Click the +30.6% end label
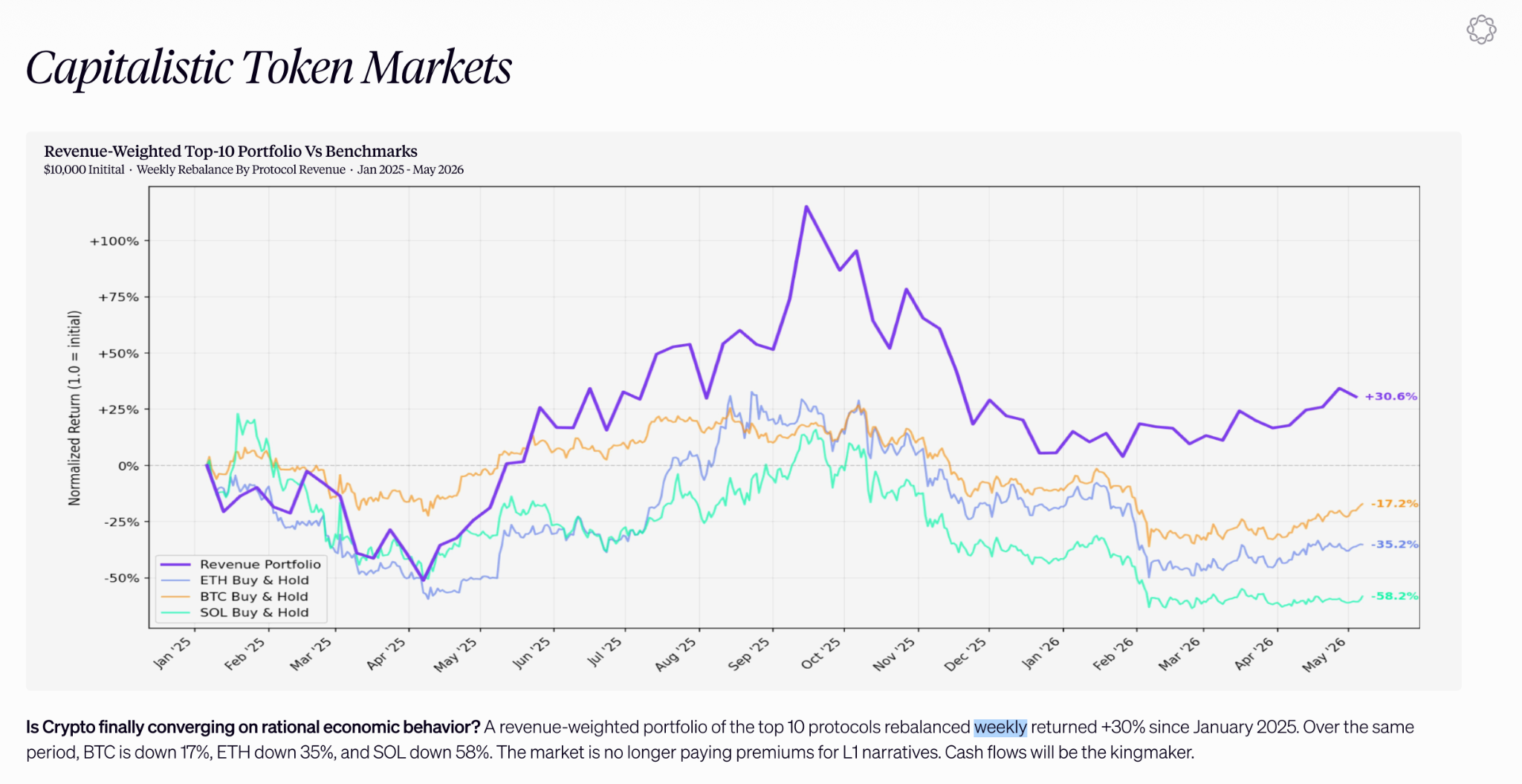Screen dimensions: 1522x784 point(1391,397)
